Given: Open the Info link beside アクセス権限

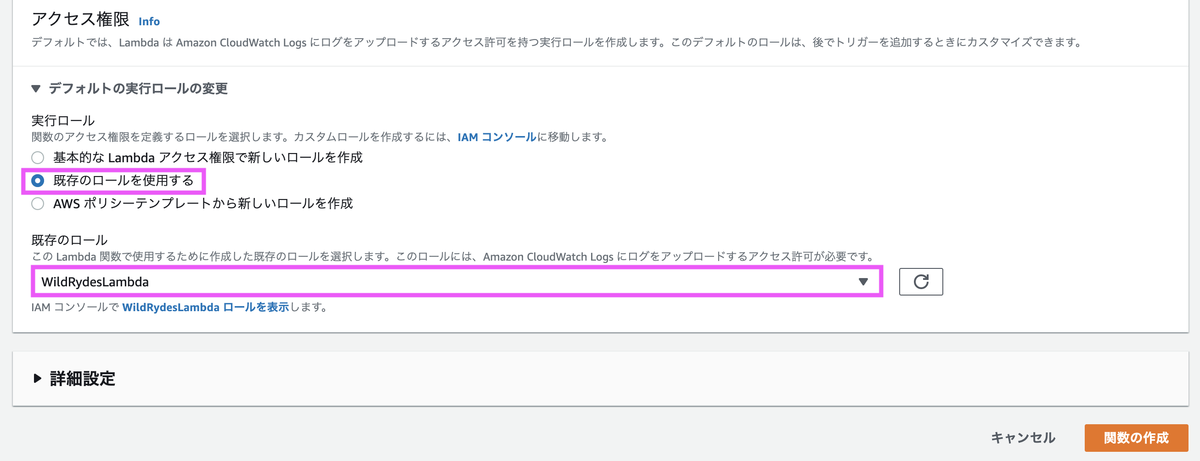Looking at the screenshot, I should [149, 21].
